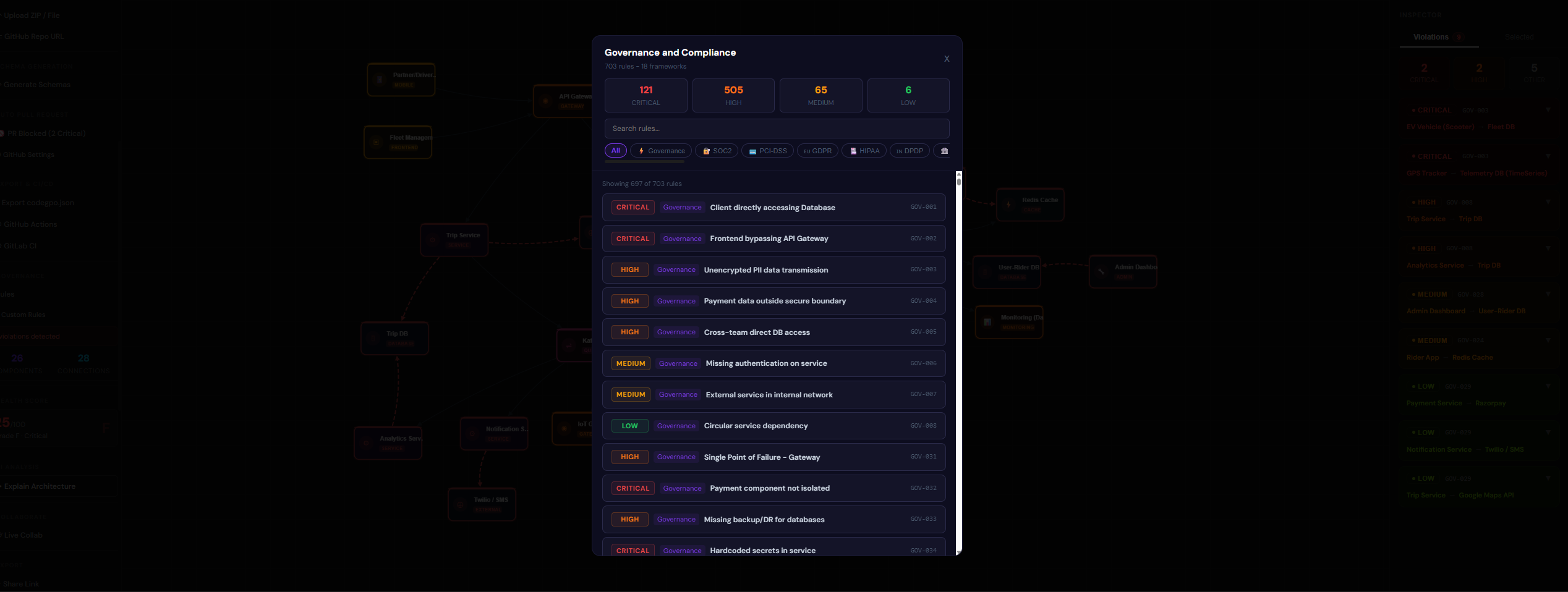Click the rules list scroll-down arrow
This screenshot has height=592, width=1568.
[x=959, y=552]
